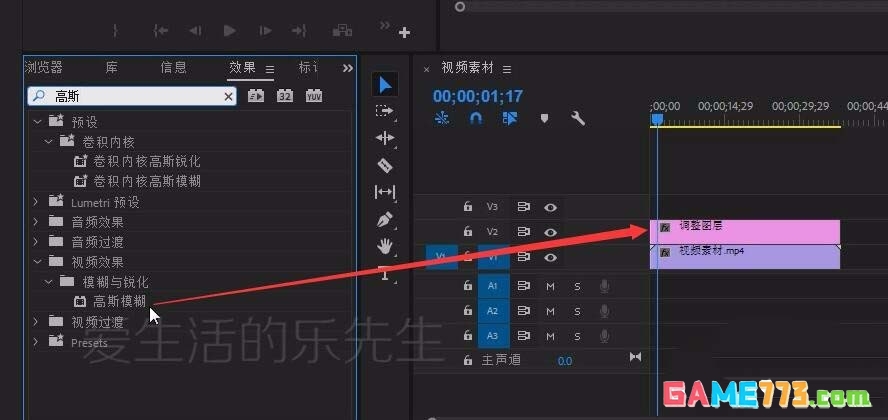Click the Mark In bracket button
Viewport: 888px width, 420px height.
(x=115, y=31)
